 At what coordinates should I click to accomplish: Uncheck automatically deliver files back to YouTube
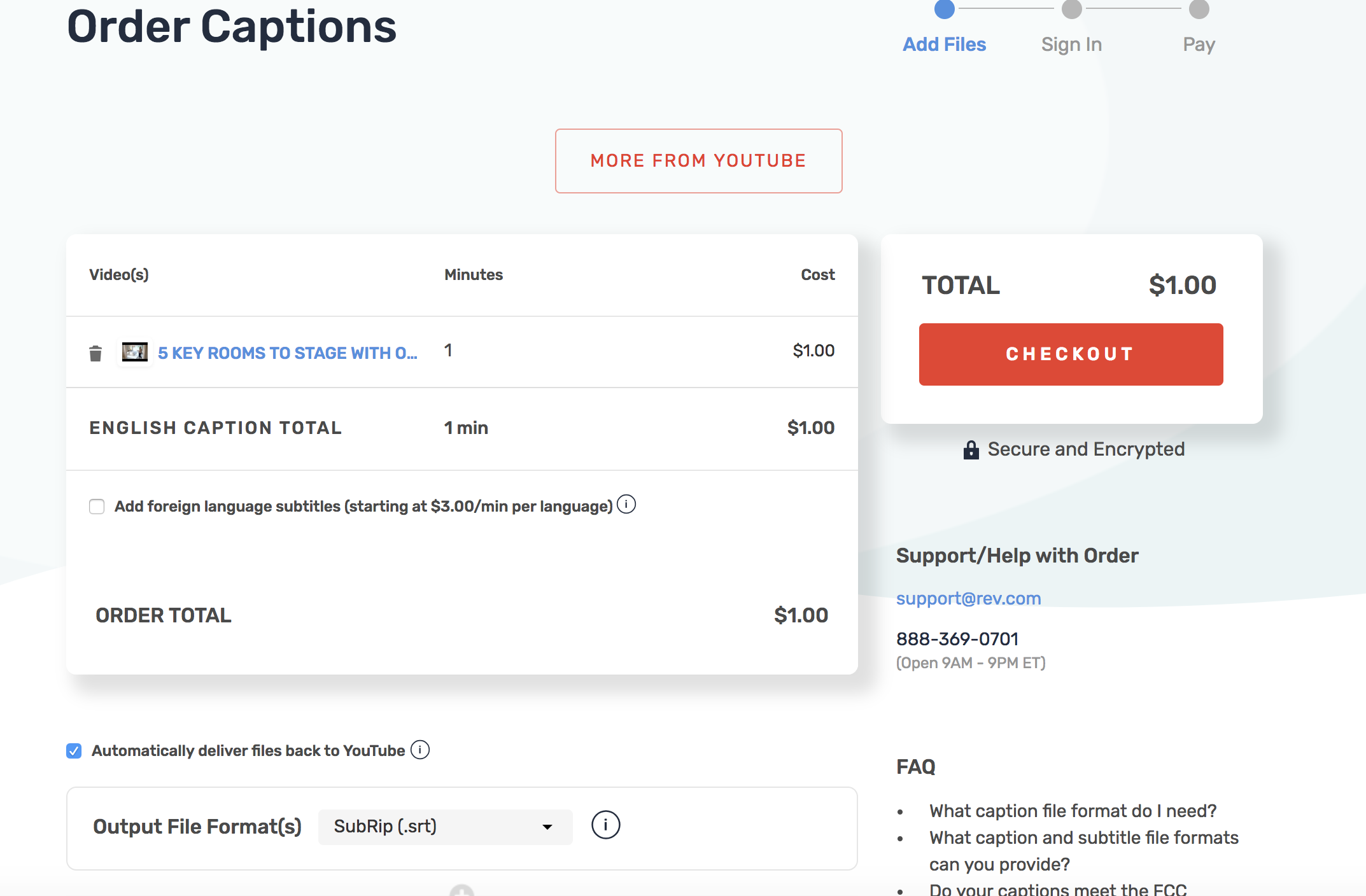(74, 751)
